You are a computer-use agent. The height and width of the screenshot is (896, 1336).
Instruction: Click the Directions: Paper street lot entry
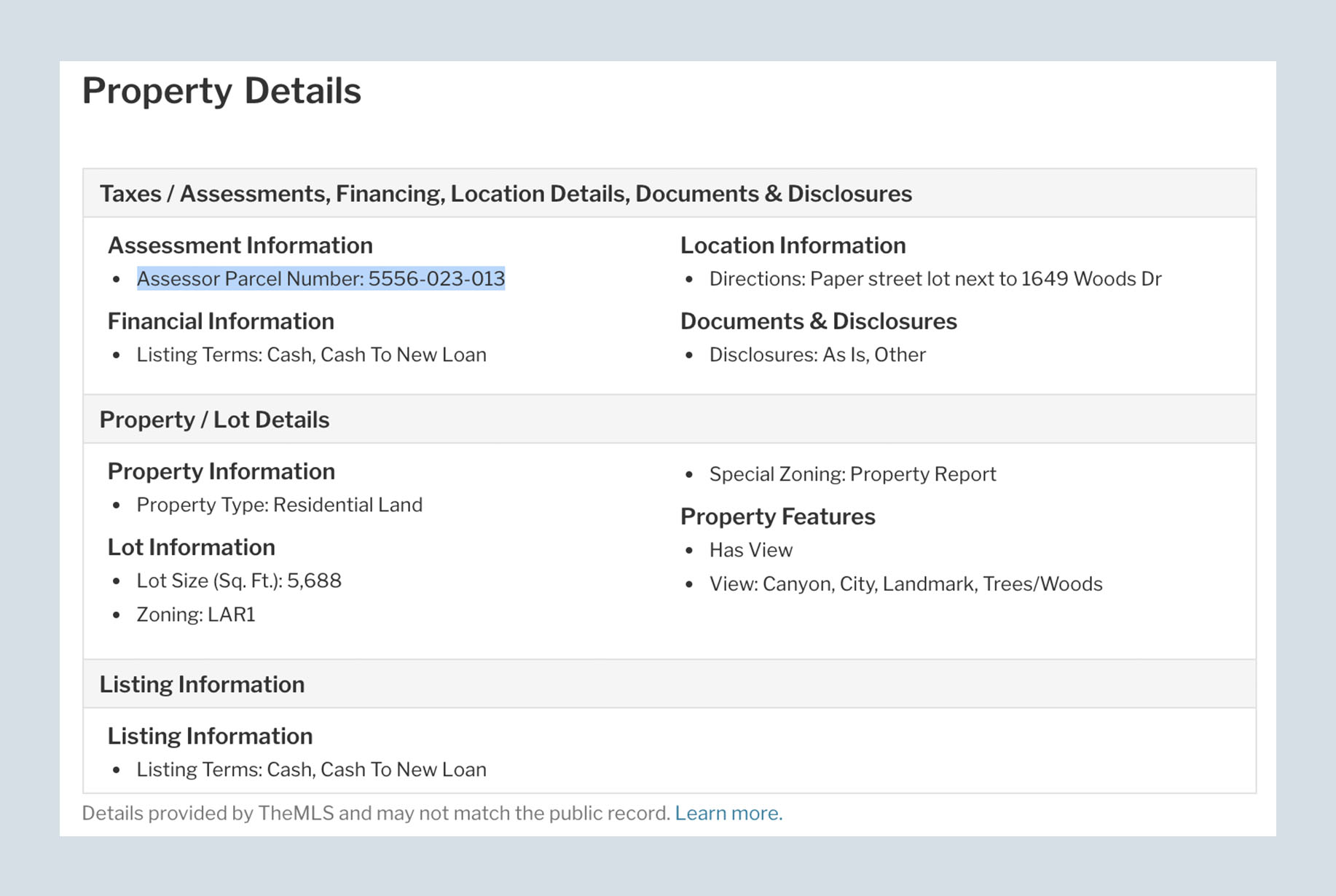pyautogui.click(x=935, y=279)
